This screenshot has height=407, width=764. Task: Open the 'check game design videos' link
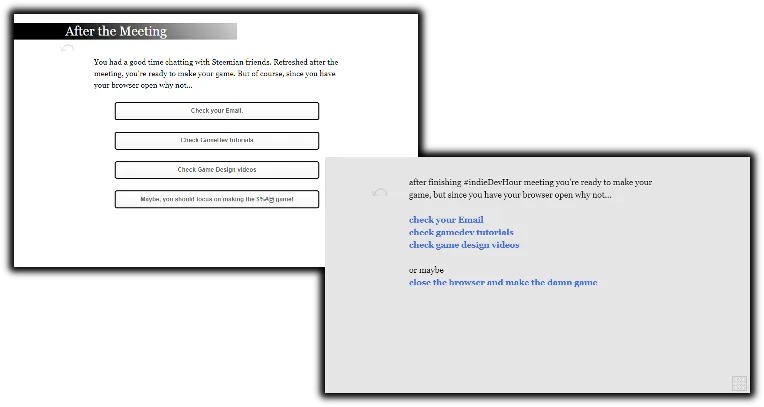[x=464, y=245]
